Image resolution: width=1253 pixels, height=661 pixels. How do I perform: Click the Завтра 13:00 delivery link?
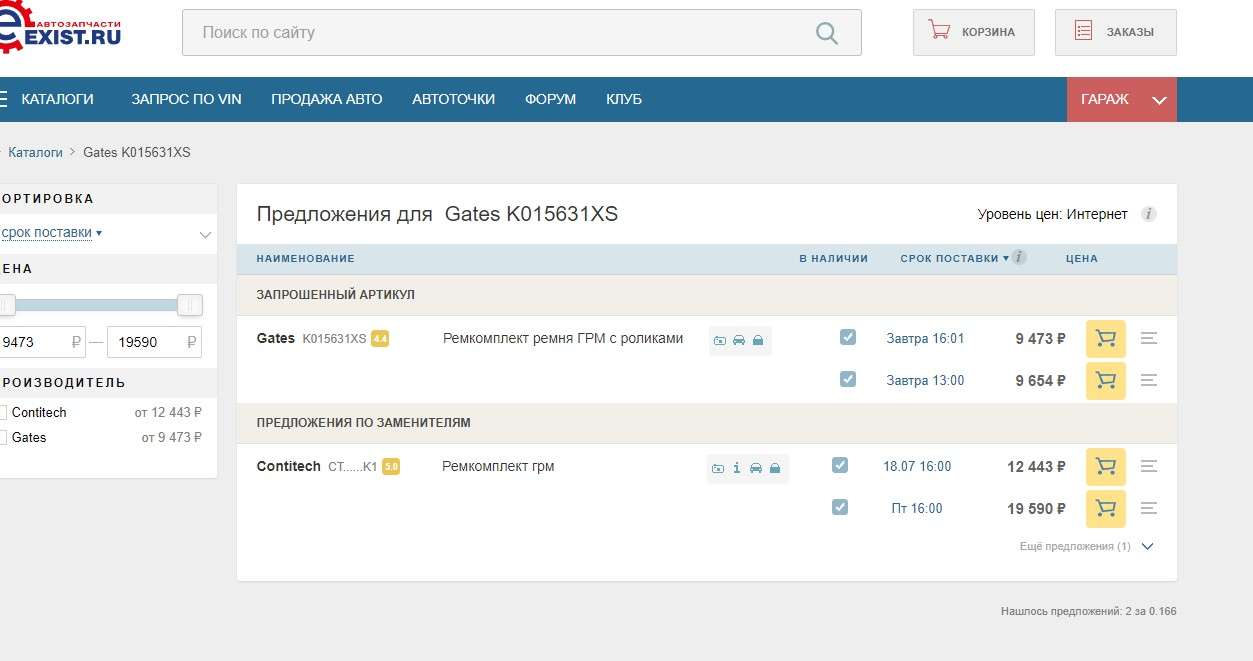(x=925, y=380)
